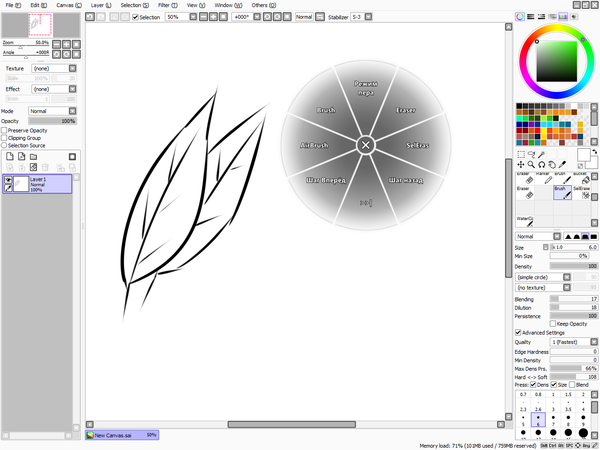600x450 pixels.
Task: Open the Quality dropdown
Action: point(573,342)
